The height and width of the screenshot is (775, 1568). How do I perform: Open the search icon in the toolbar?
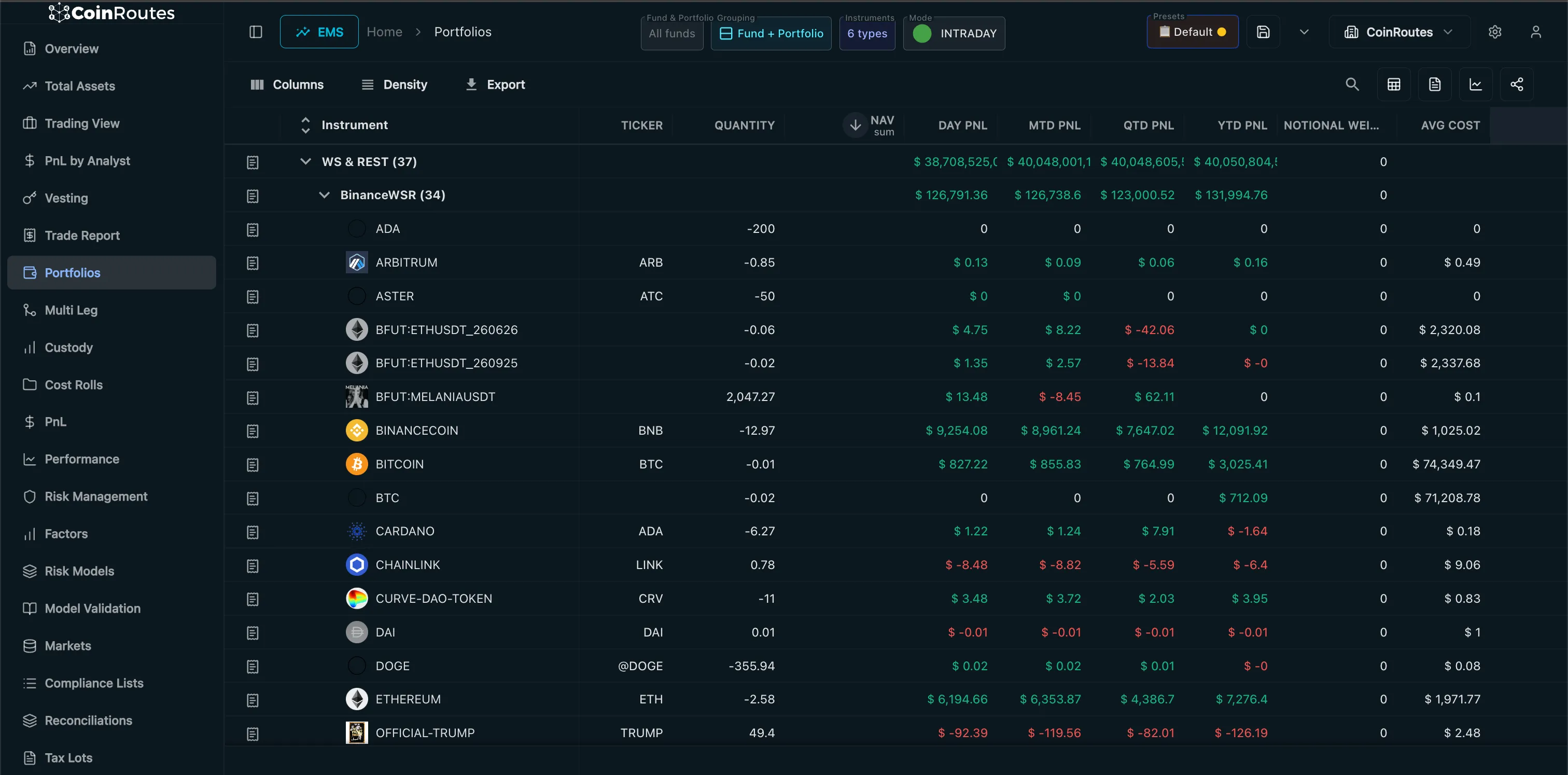pyautogui.click(x=1352, y=85)
